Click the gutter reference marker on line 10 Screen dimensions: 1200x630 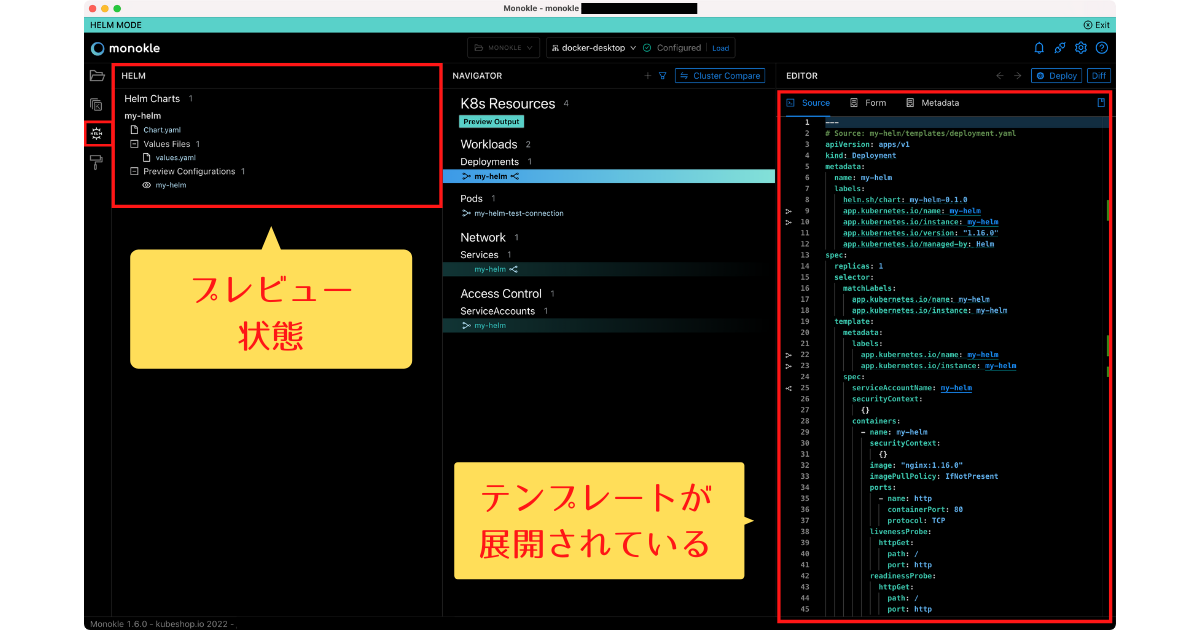point(788,222)
